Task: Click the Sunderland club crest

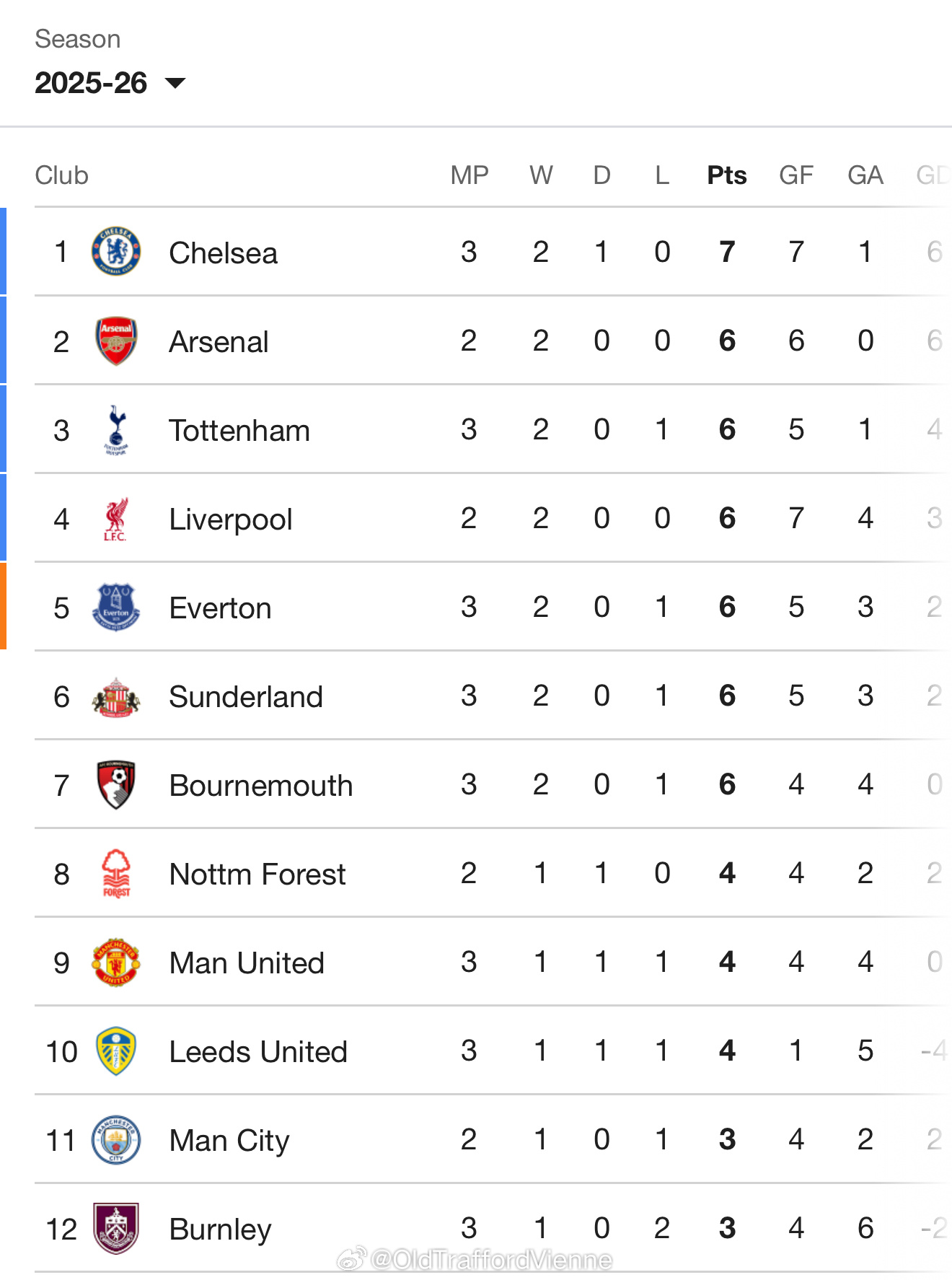Action: (x=116, y=696)
